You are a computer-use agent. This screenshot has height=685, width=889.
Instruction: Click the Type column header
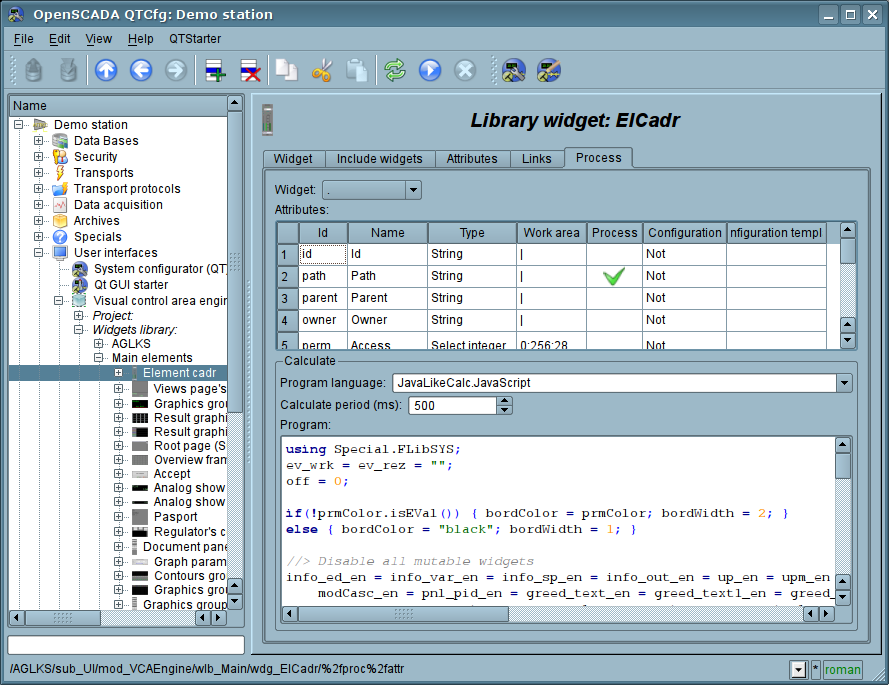pos(472,233)
